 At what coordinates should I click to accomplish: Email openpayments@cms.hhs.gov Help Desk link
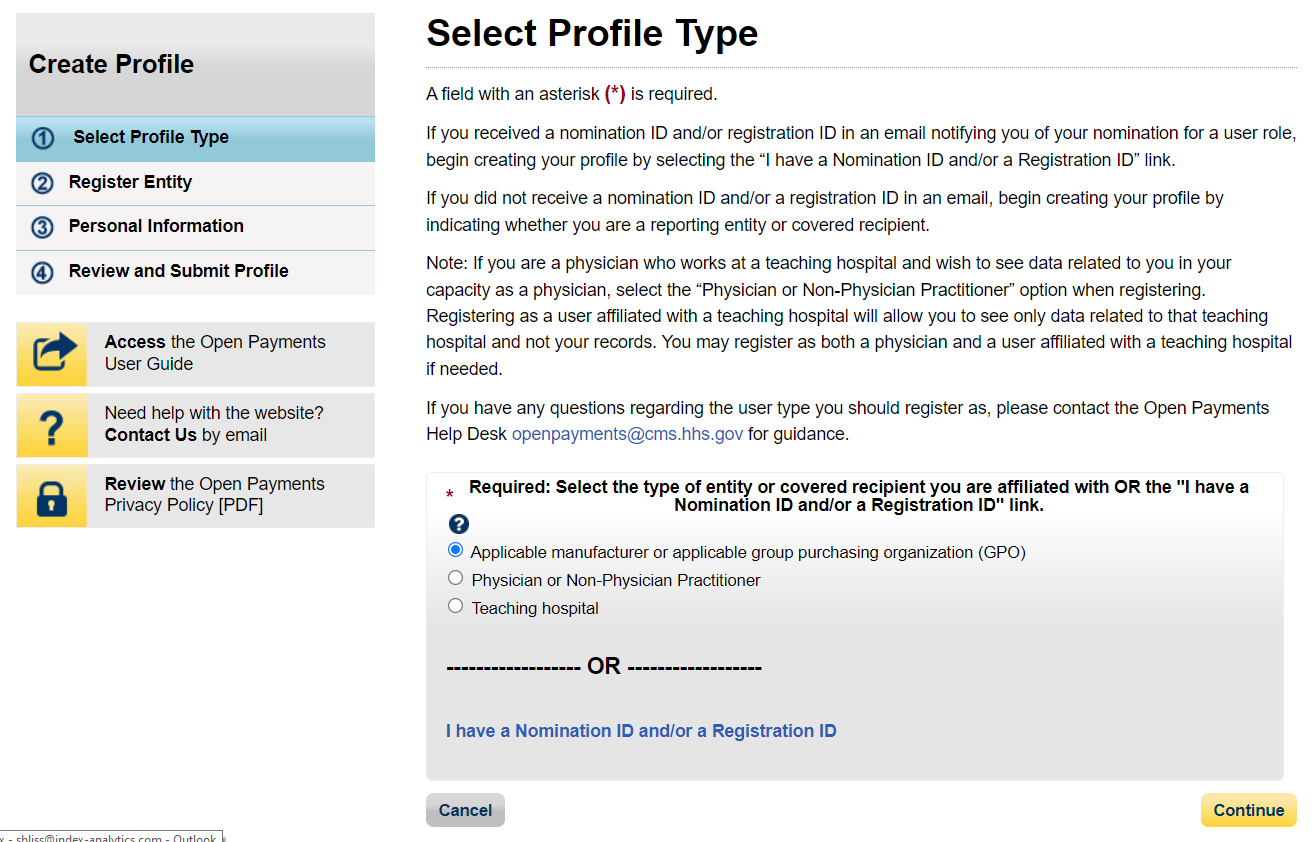[x=627, y=434]
